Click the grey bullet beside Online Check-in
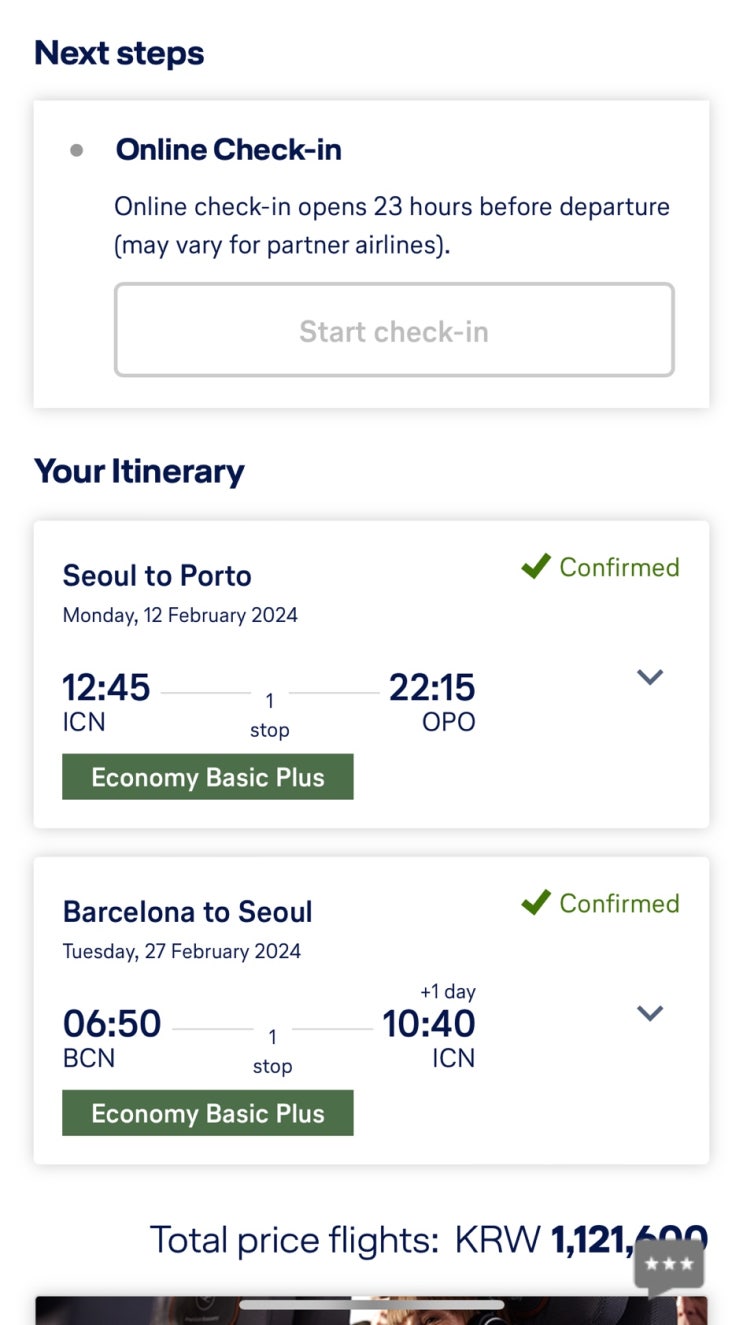The image size is (743, 1325). point(77,151)
